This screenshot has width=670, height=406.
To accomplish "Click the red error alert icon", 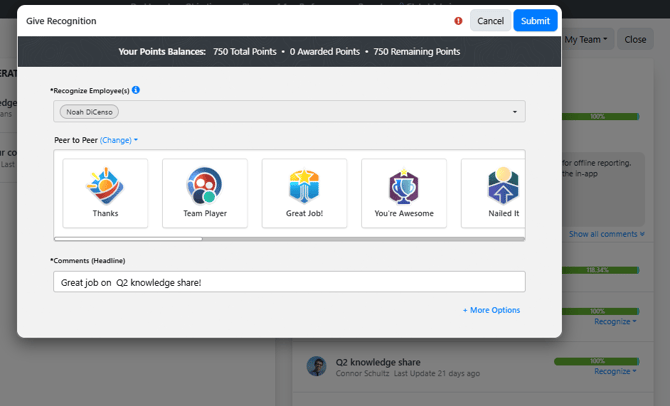I will click(x=458, y=21).
